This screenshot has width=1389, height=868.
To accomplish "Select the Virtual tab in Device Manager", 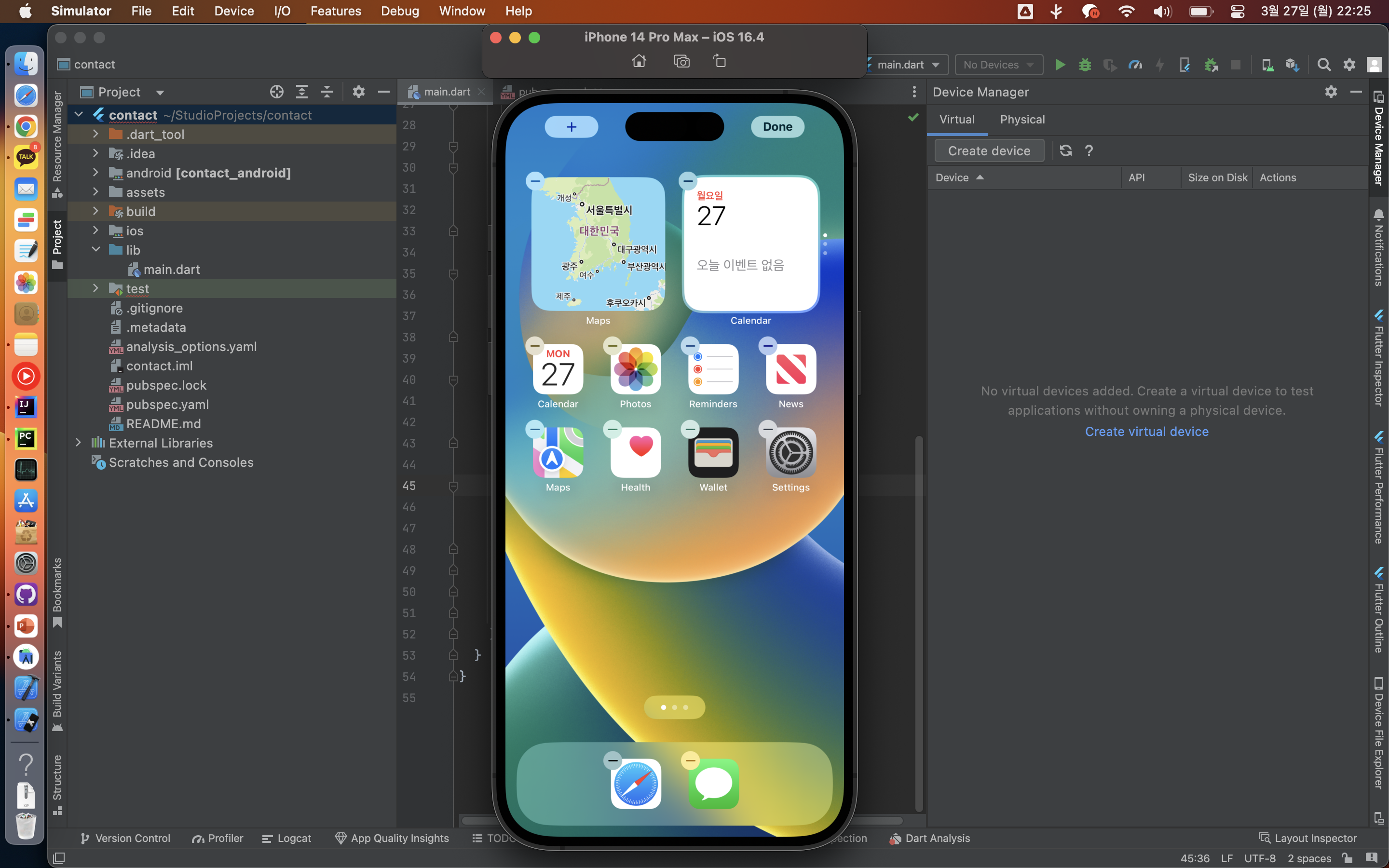I will (x=957, y=120).
